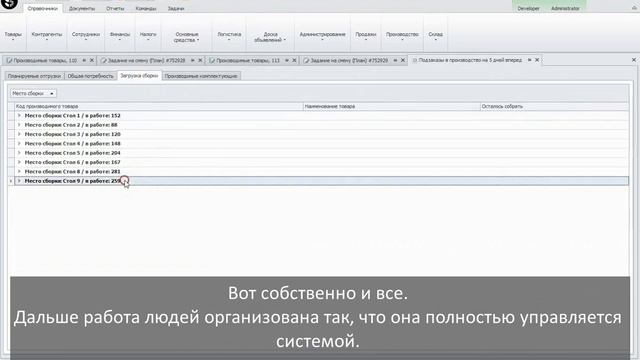Pin the Производимые товары, 110 tab
The image size is (640, 360).
84,60
